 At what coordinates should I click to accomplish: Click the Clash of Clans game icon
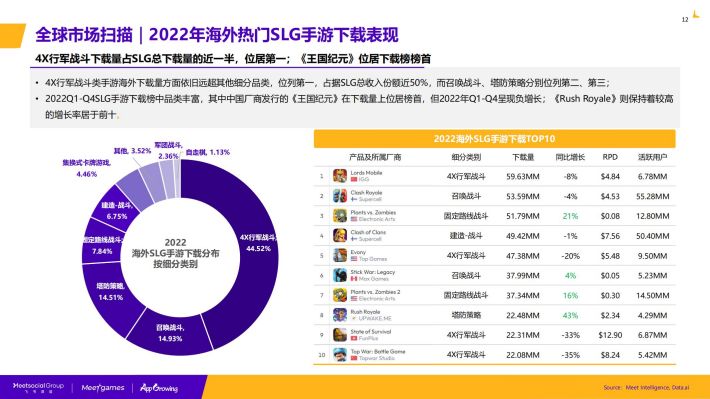[x=340, y=236]
